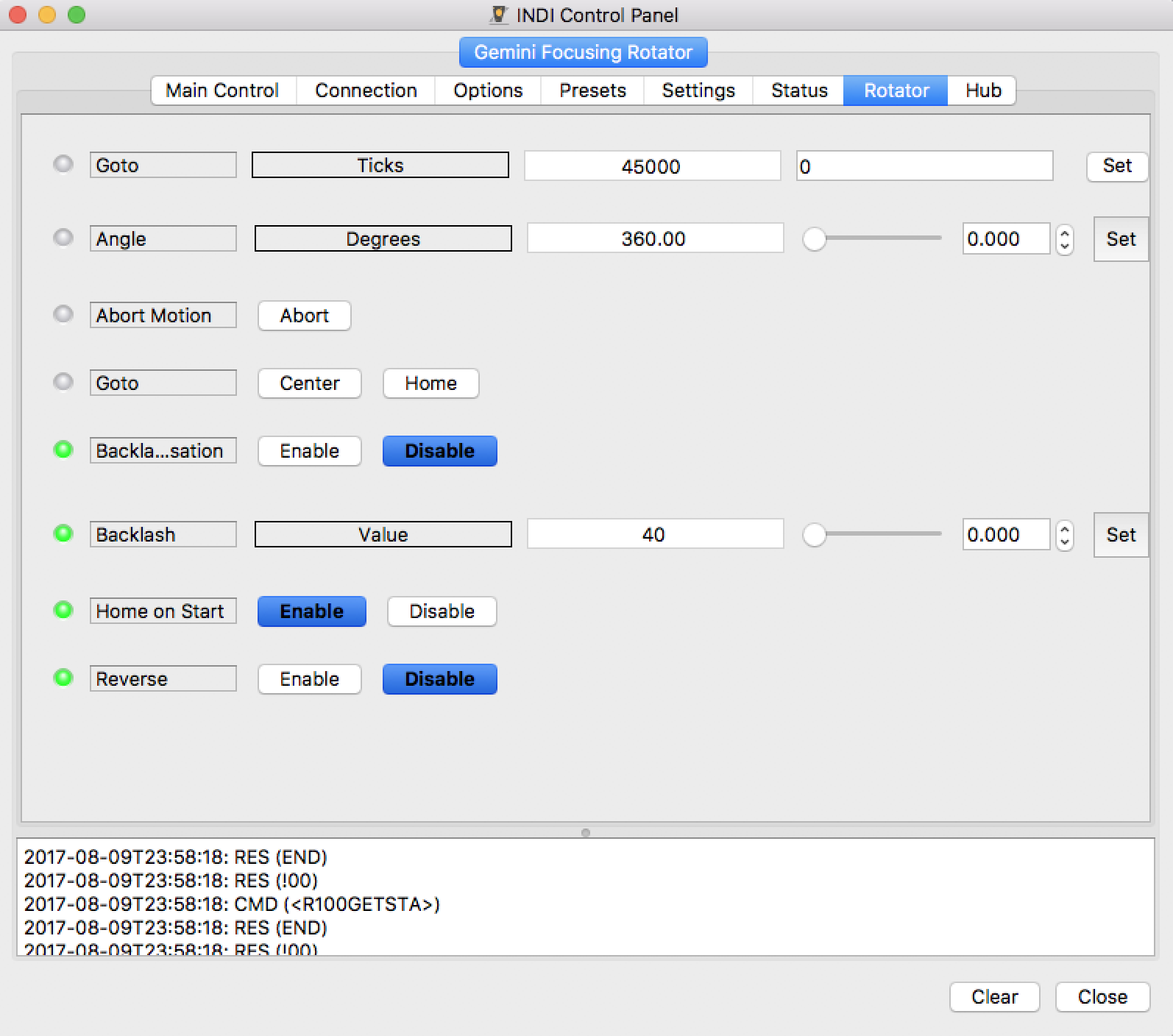
Task: Click Set for Angle Degrees
Action: tap(1121, 239)
